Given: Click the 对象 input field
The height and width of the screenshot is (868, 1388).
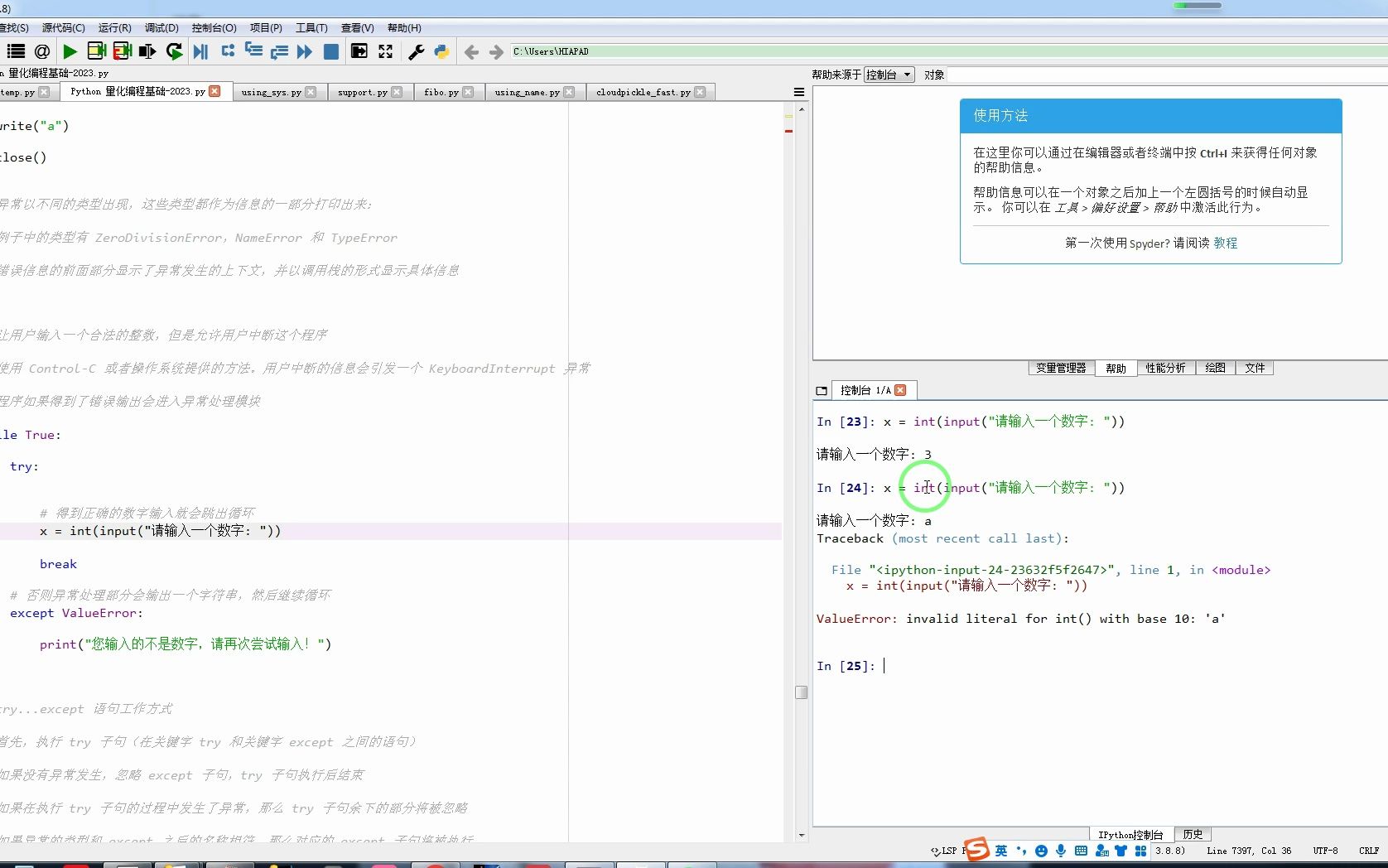Looking at the screenshot, I should (1166, 75).
